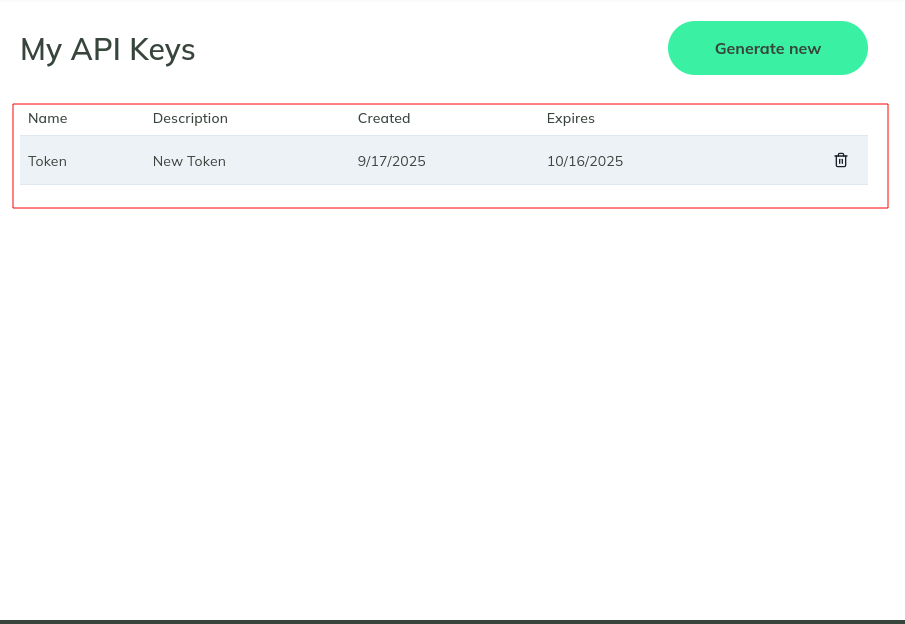905x624 pixels.
Task: Click the Token name cell
Action: [47, 160]
